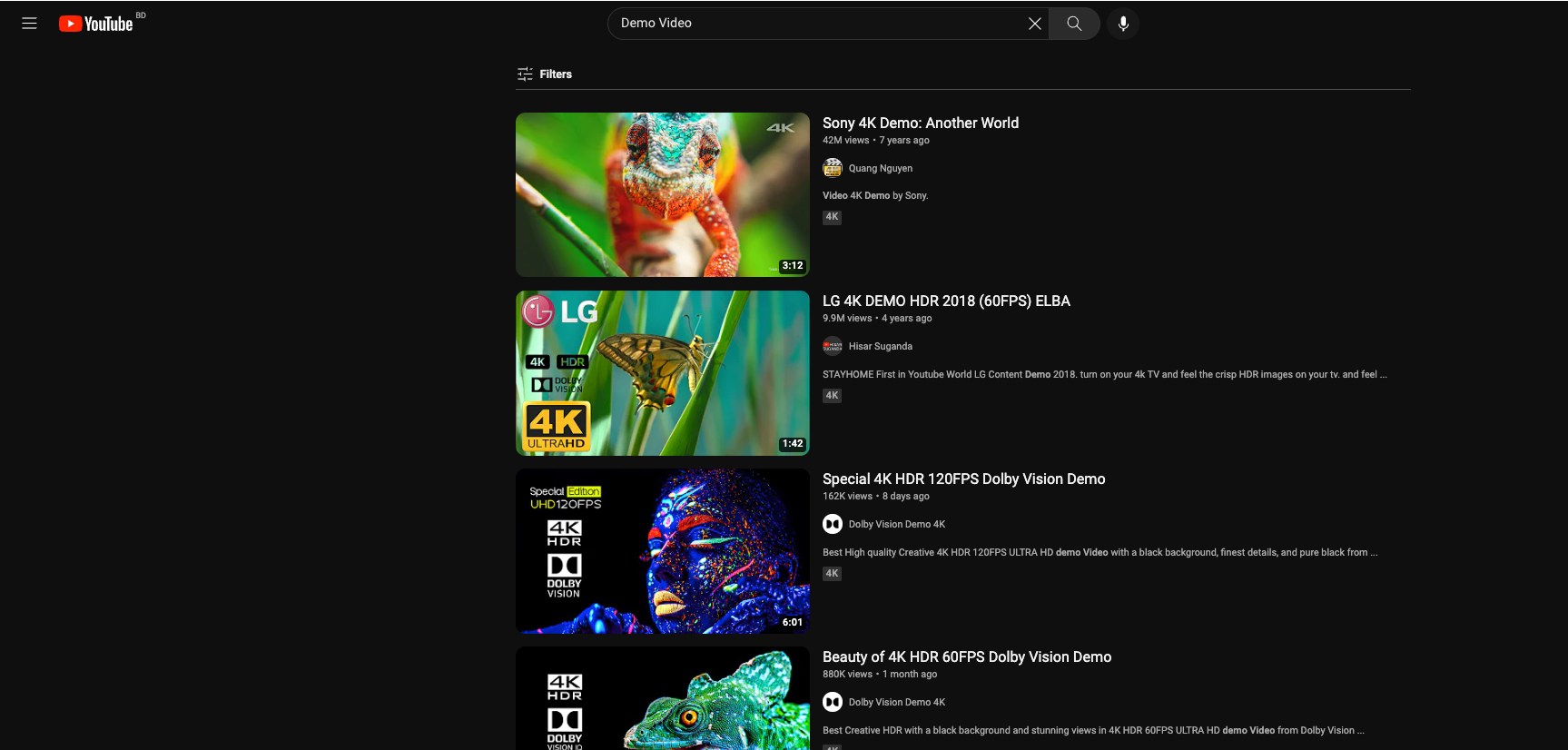Click the 6:01 duration label
The height and width of the screenshot is (750, 1568).
[x=793, y=622]
